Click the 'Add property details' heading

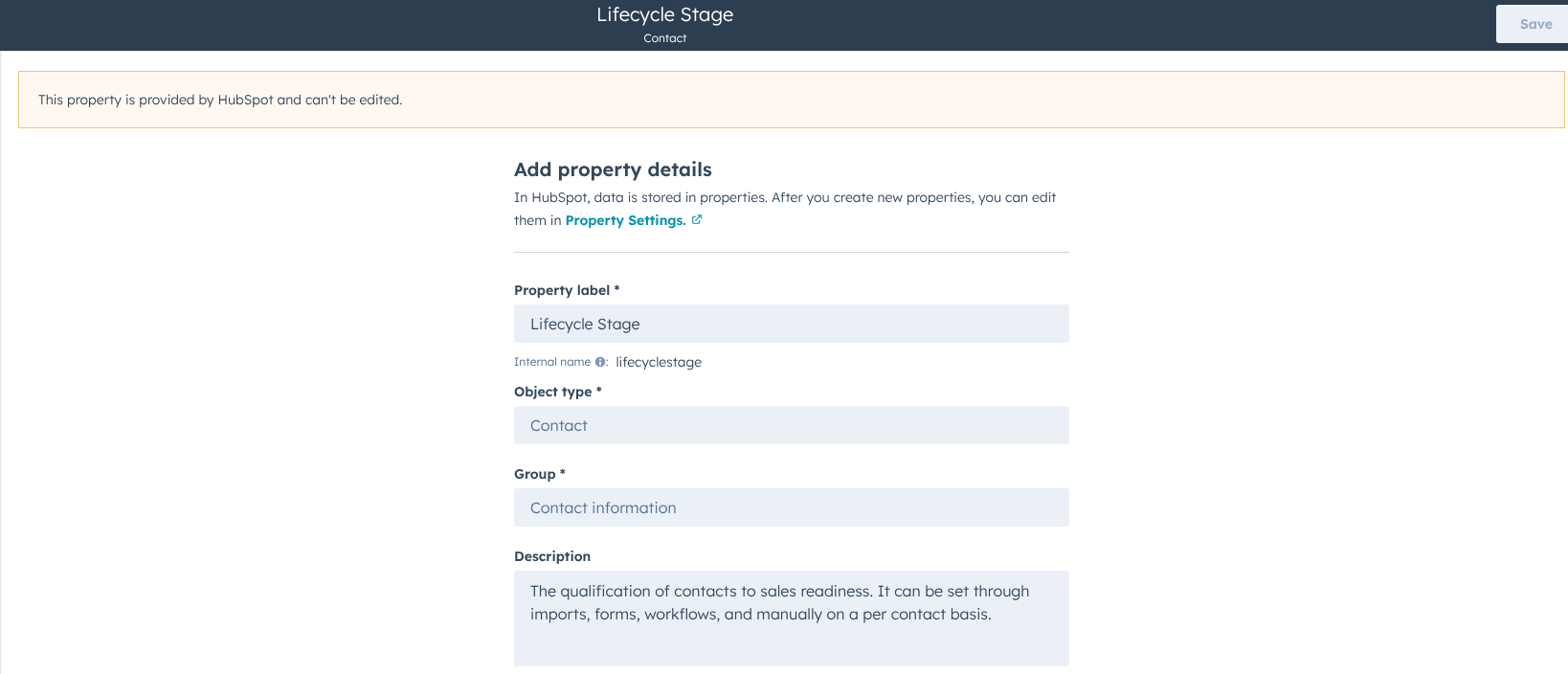(x=613, y=169)
